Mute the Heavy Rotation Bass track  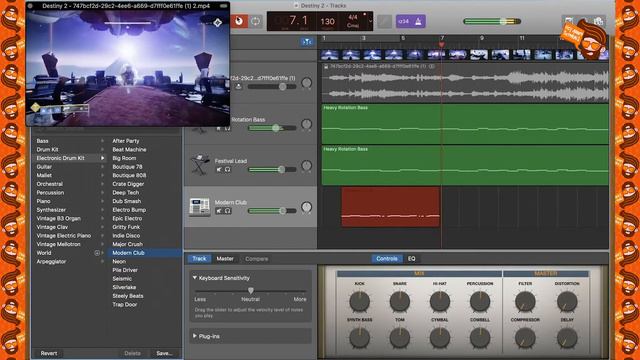click(219, 128)
